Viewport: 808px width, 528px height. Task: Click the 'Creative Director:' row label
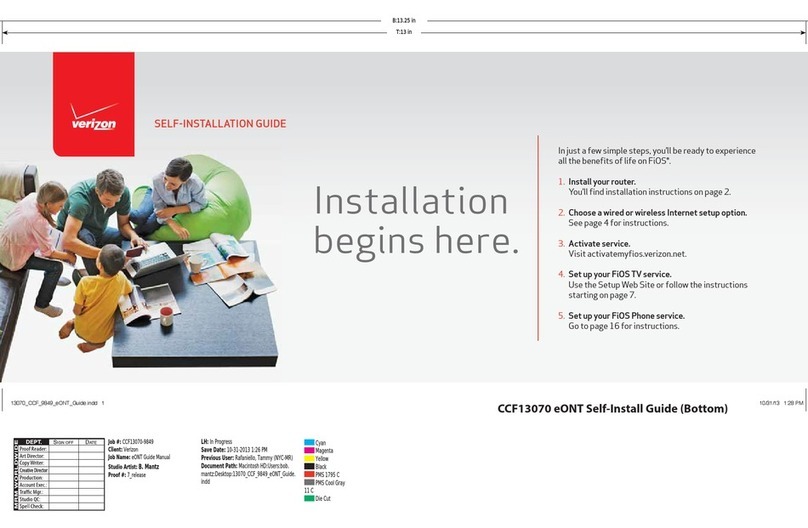coord(33,470)
